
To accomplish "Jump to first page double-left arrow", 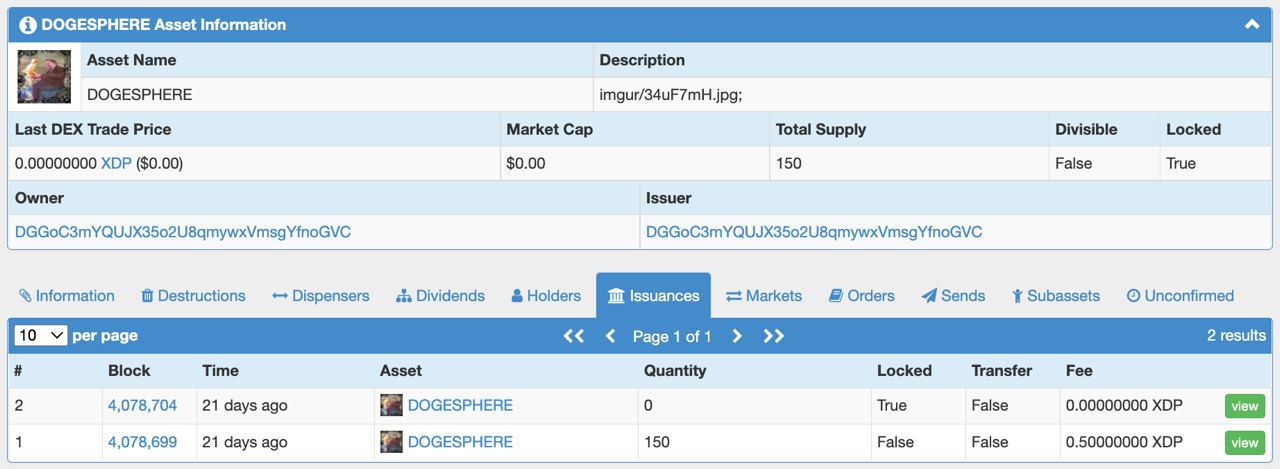I will [x=574, y=336].
